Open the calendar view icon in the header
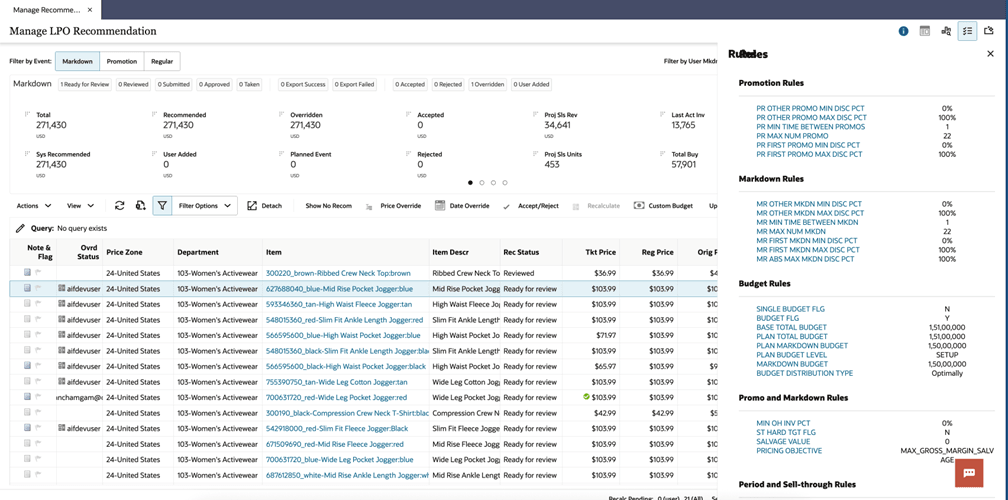The height and width of the screenshot is (500, 1008). tap(924, 31)
